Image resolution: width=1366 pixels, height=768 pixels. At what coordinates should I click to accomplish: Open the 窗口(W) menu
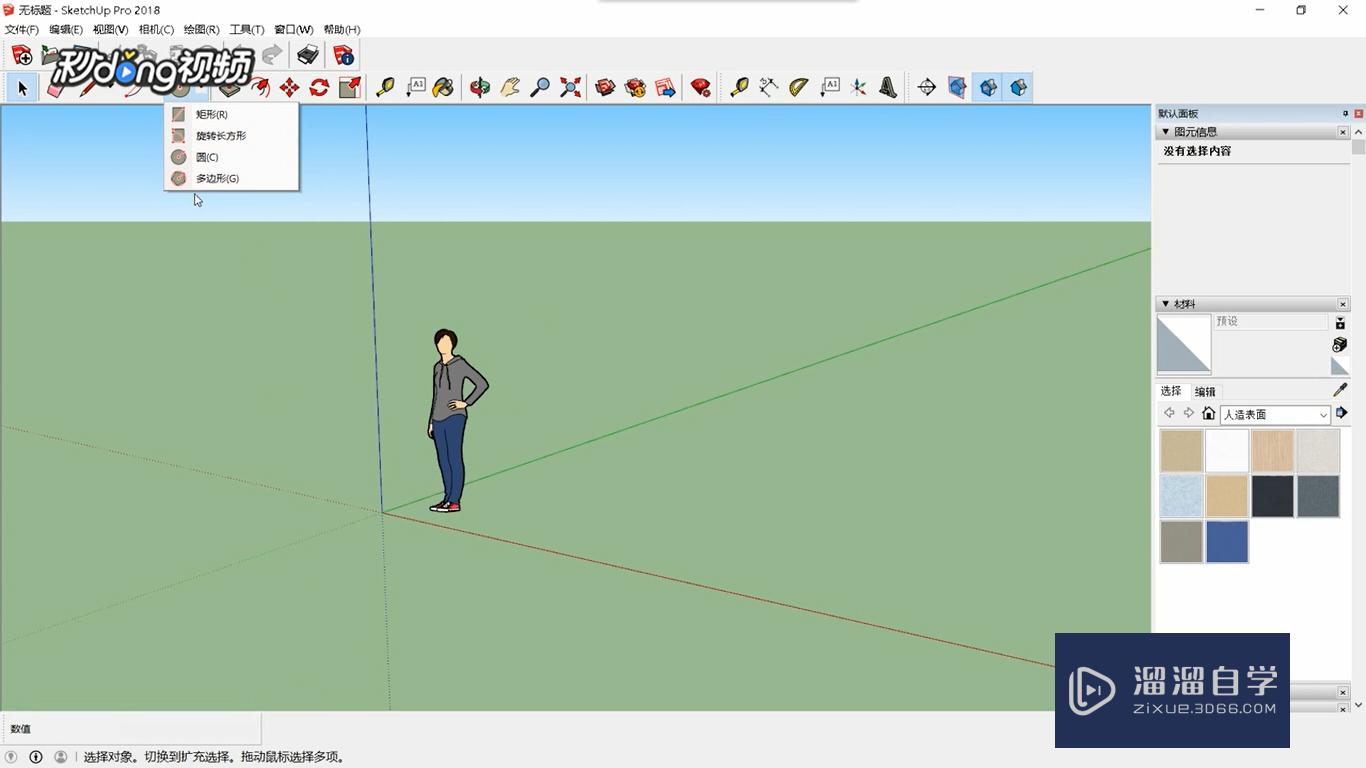point(293,30)
